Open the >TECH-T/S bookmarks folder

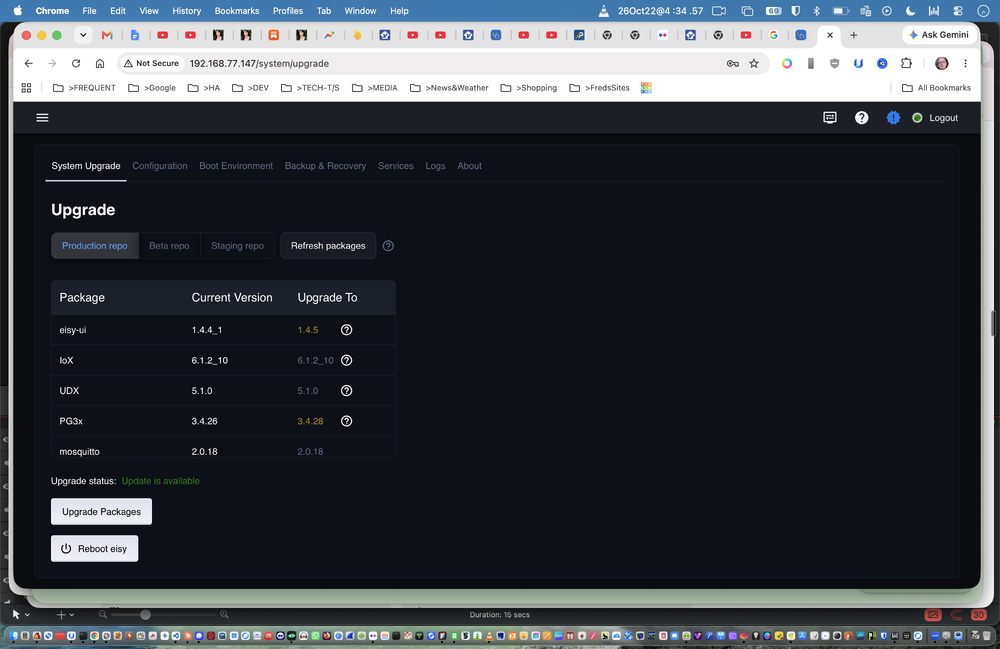point(310,88)
